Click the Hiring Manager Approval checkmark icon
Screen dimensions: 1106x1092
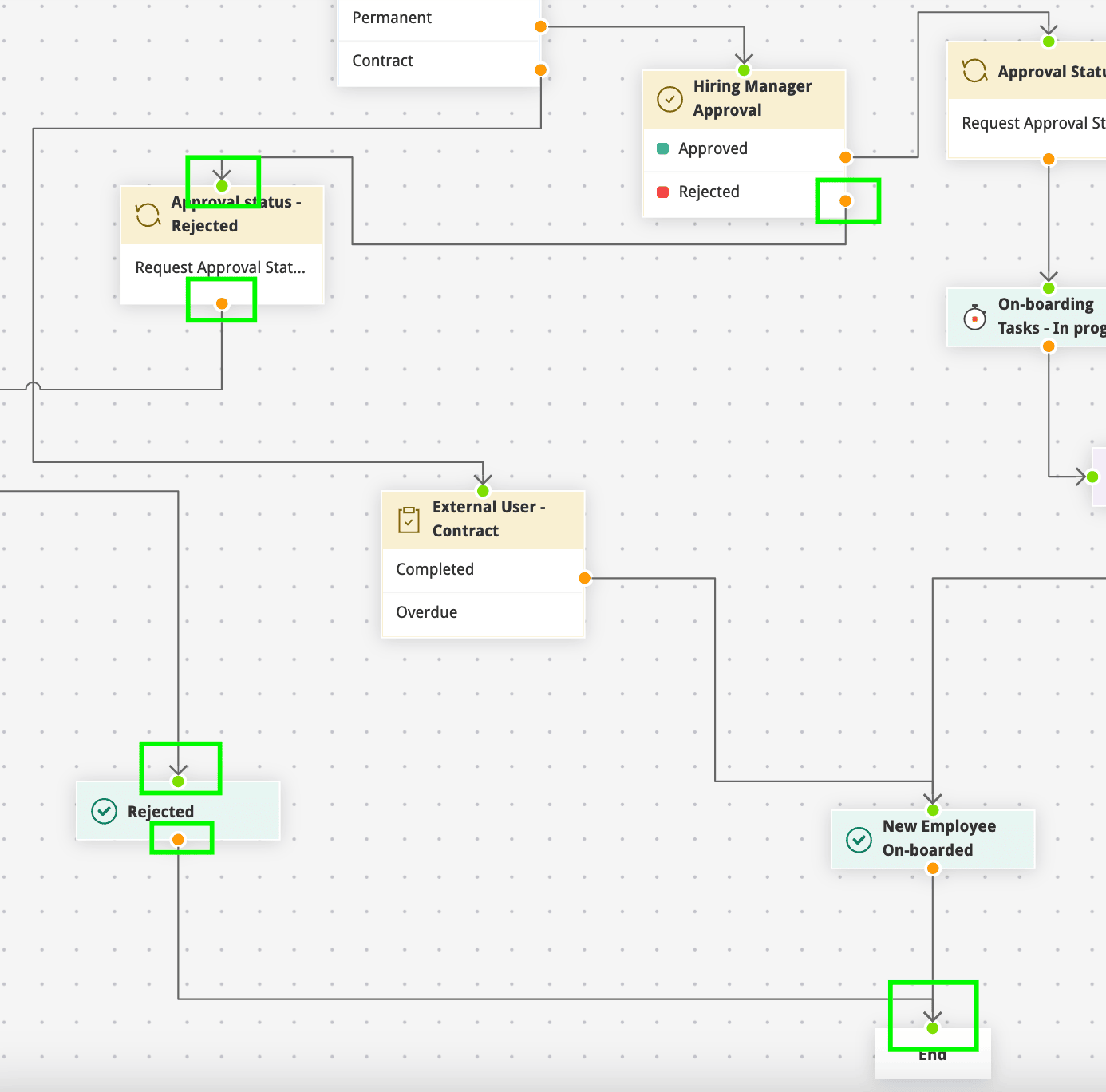[670, 99]
